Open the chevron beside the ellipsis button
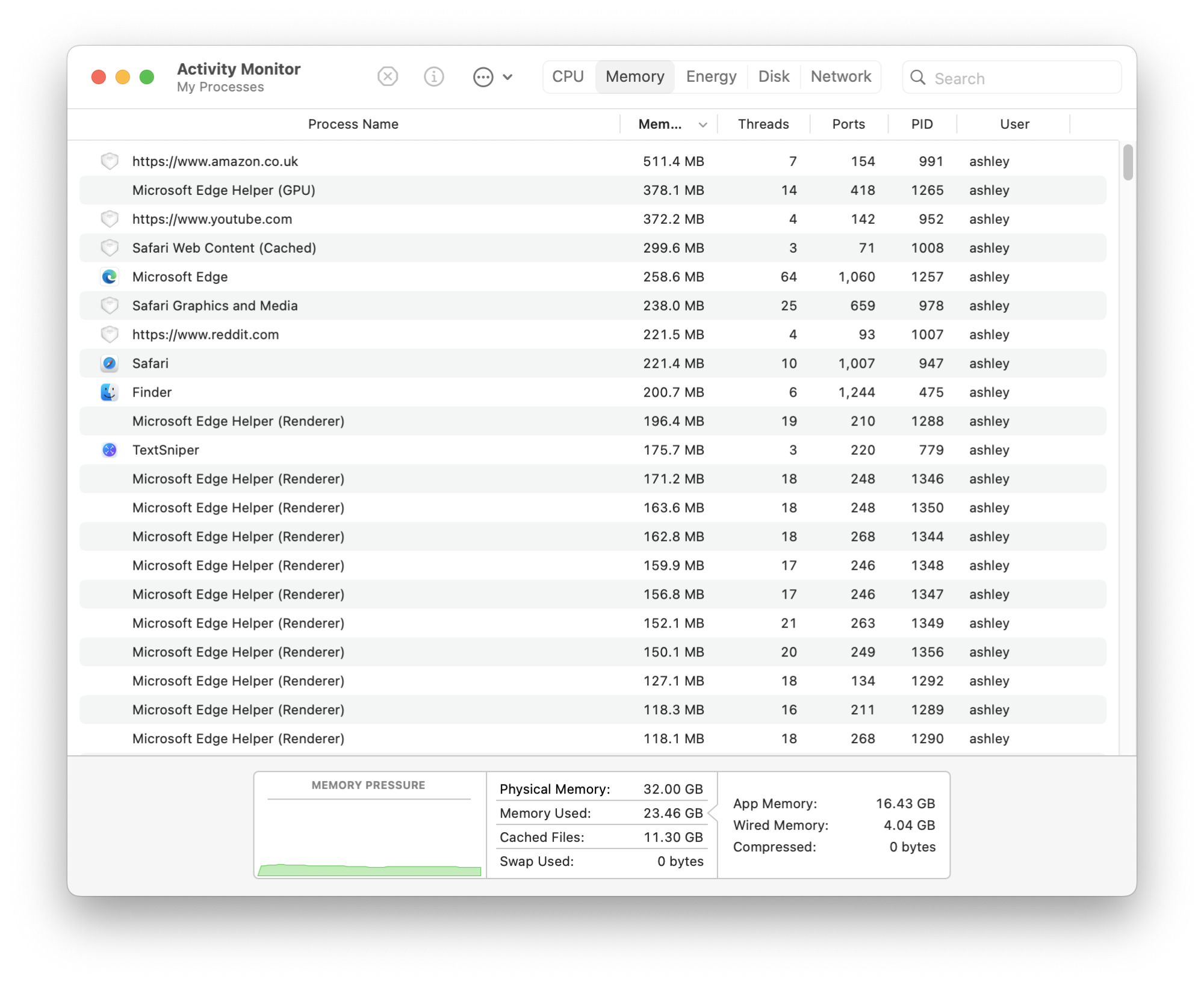1204x985 pixels. click(x=507, y=77)
